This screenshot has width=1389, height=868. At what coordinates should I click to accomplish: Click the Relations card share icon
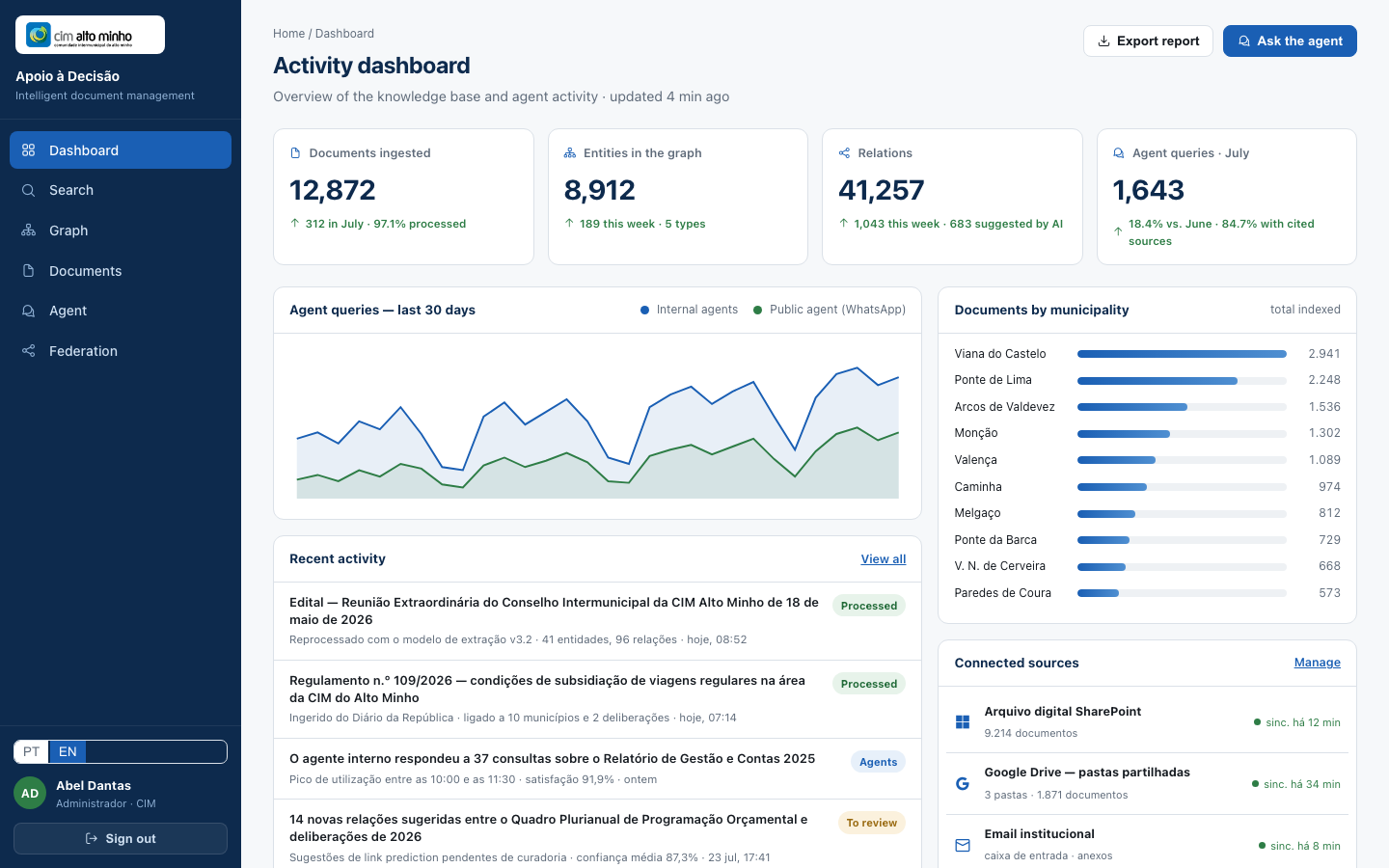pyautogui.click(x=844, y=153)
